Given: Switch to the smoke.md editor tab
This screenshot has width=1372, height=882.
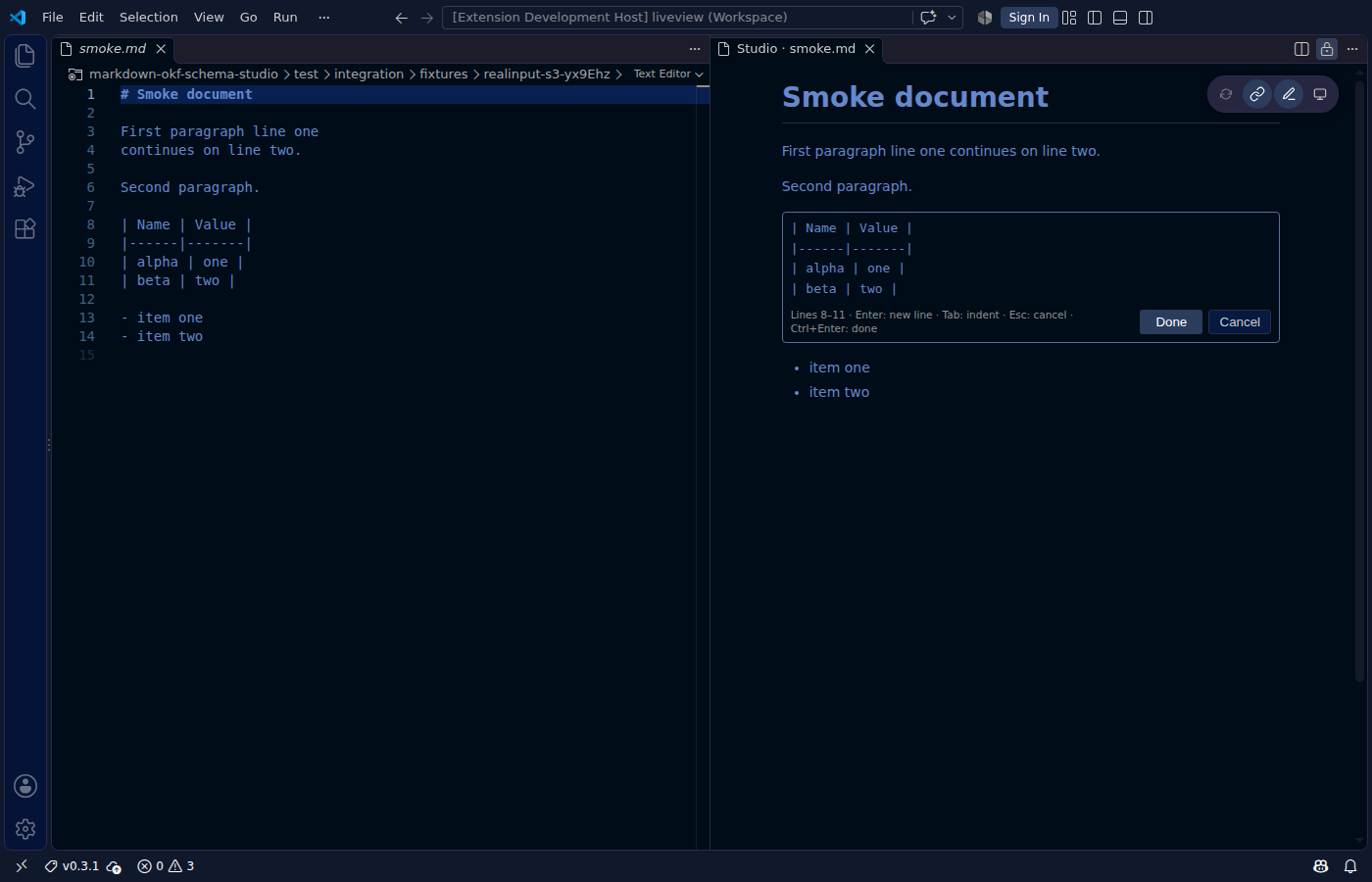Looking at the screenshot, I should click(113, 49).
